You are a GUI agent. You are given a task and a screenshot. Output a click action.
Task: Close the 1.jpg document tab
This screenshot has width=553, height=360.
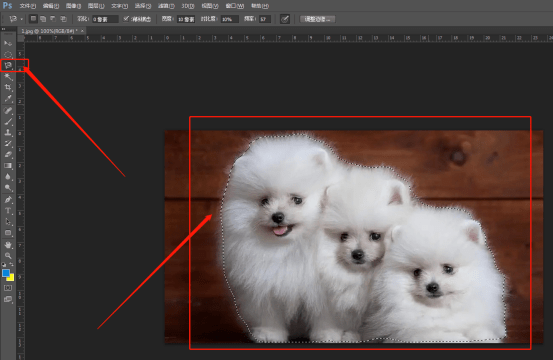pyautogui.click(x=82, y=31)
